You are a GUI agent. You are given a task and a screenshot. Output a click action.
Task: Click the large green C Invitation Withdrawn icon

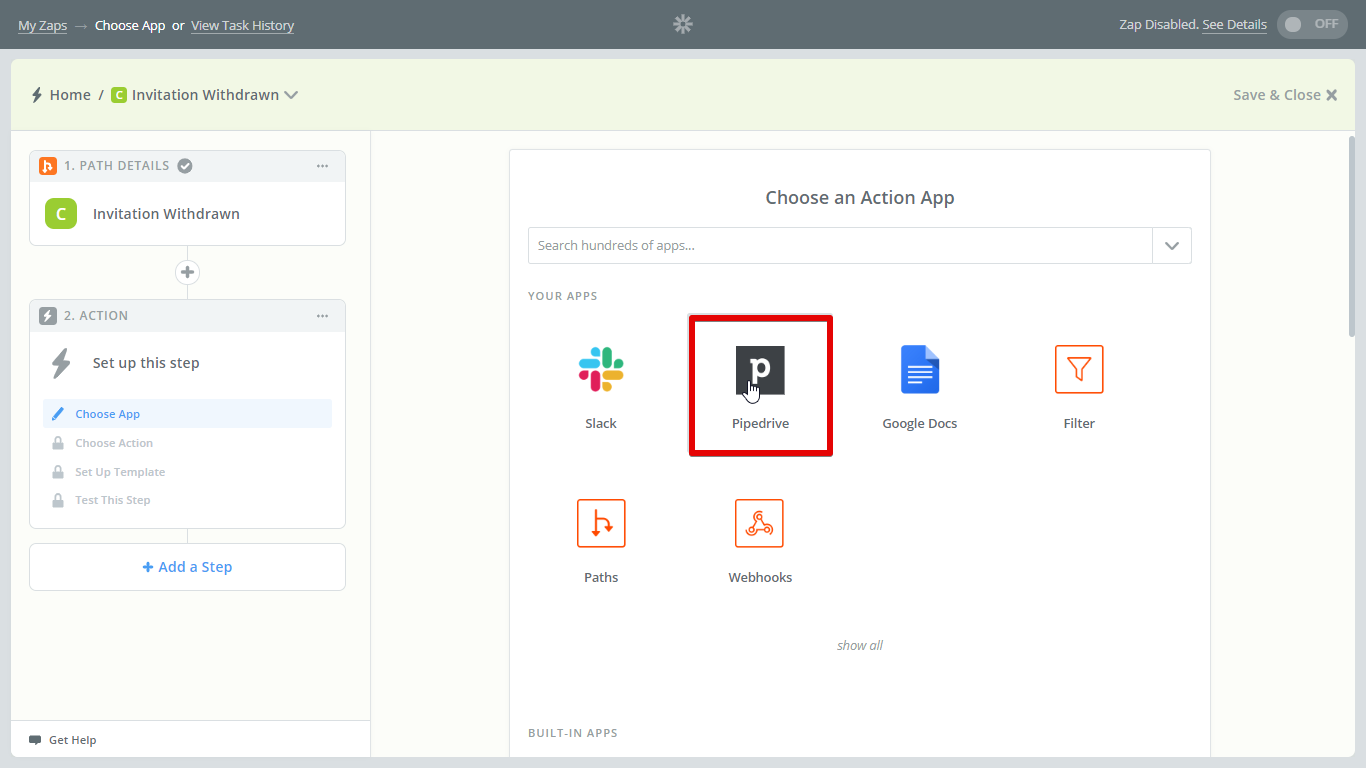61,214
